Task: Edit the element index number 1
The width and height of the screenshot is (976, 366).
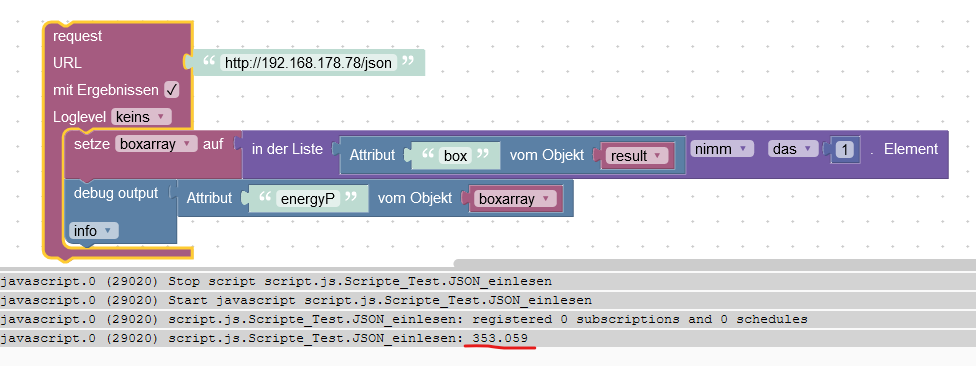Action: pyautogui.click(x=845, y=149)
